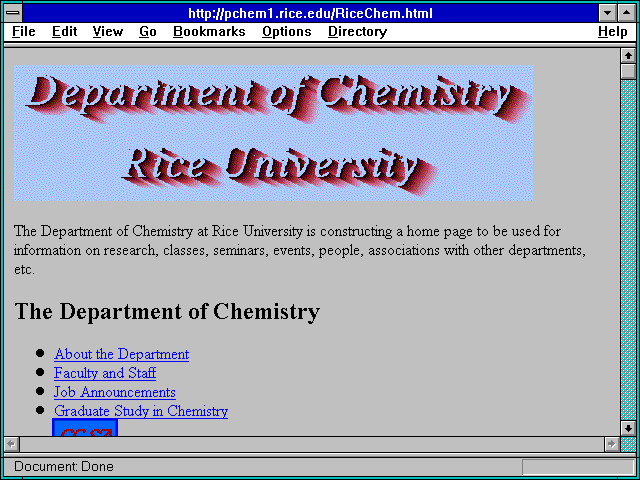Follow the About the Department link
This screenshot has height=480, width=640.
(121, 354)
